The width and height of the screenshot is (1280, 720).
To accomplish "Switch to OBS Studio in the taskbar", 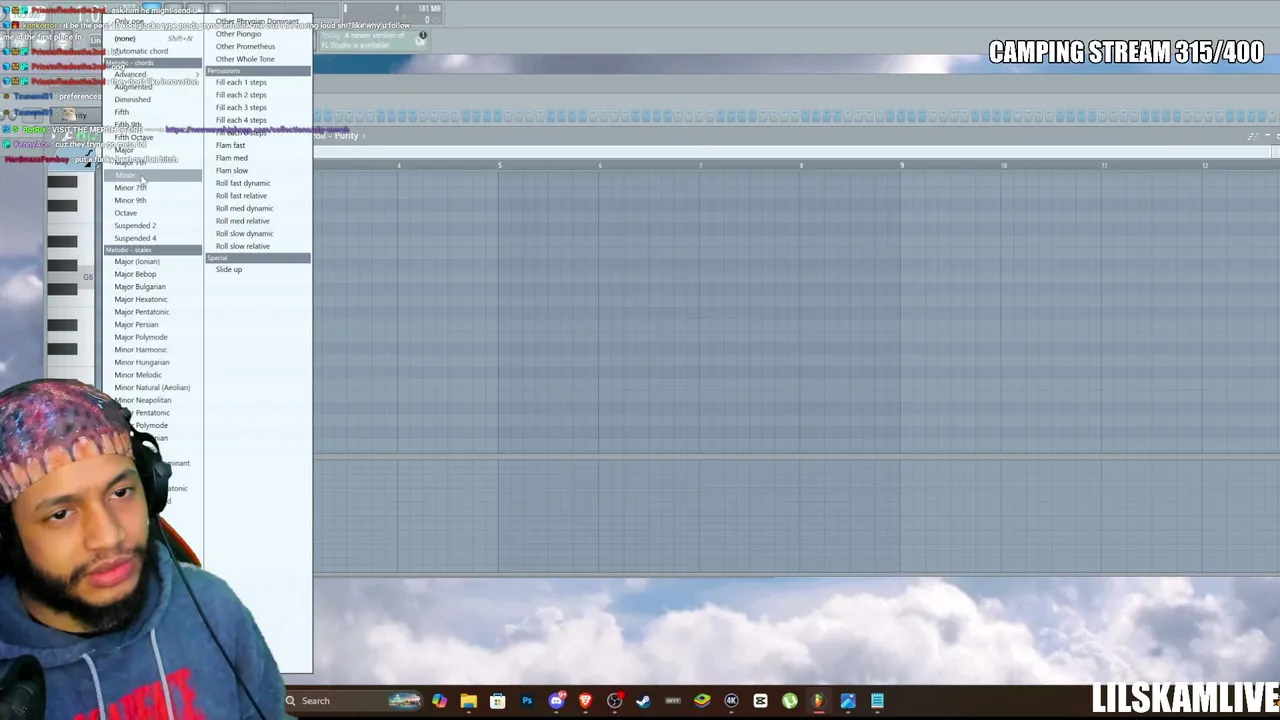I will (x=614, y=700).
